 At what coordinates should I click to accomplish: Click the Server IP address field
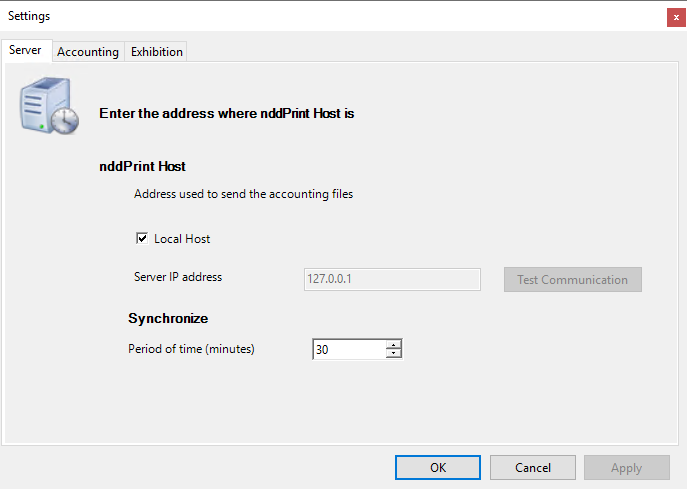click(392, 279)
